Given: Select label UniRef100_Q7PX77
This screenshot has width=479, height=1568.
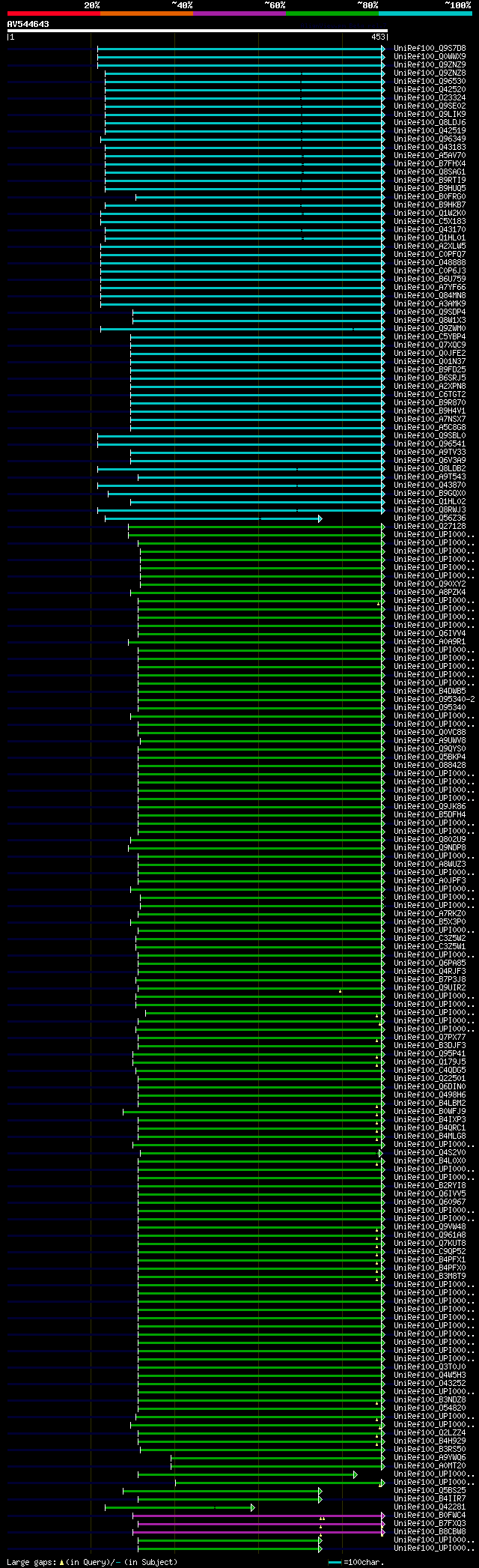Looking at the screenshot, I should tap(430, 1038).
